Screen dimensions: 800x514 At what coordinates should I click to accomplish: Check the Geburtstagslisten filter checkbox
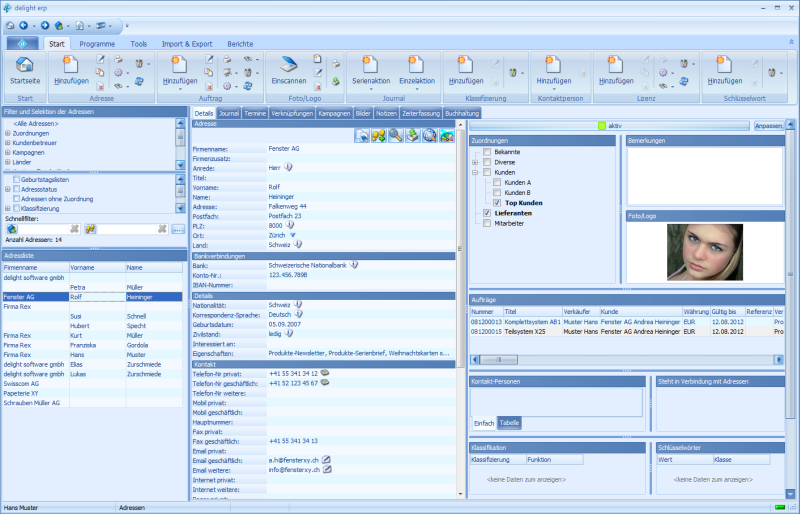[16, 179]
